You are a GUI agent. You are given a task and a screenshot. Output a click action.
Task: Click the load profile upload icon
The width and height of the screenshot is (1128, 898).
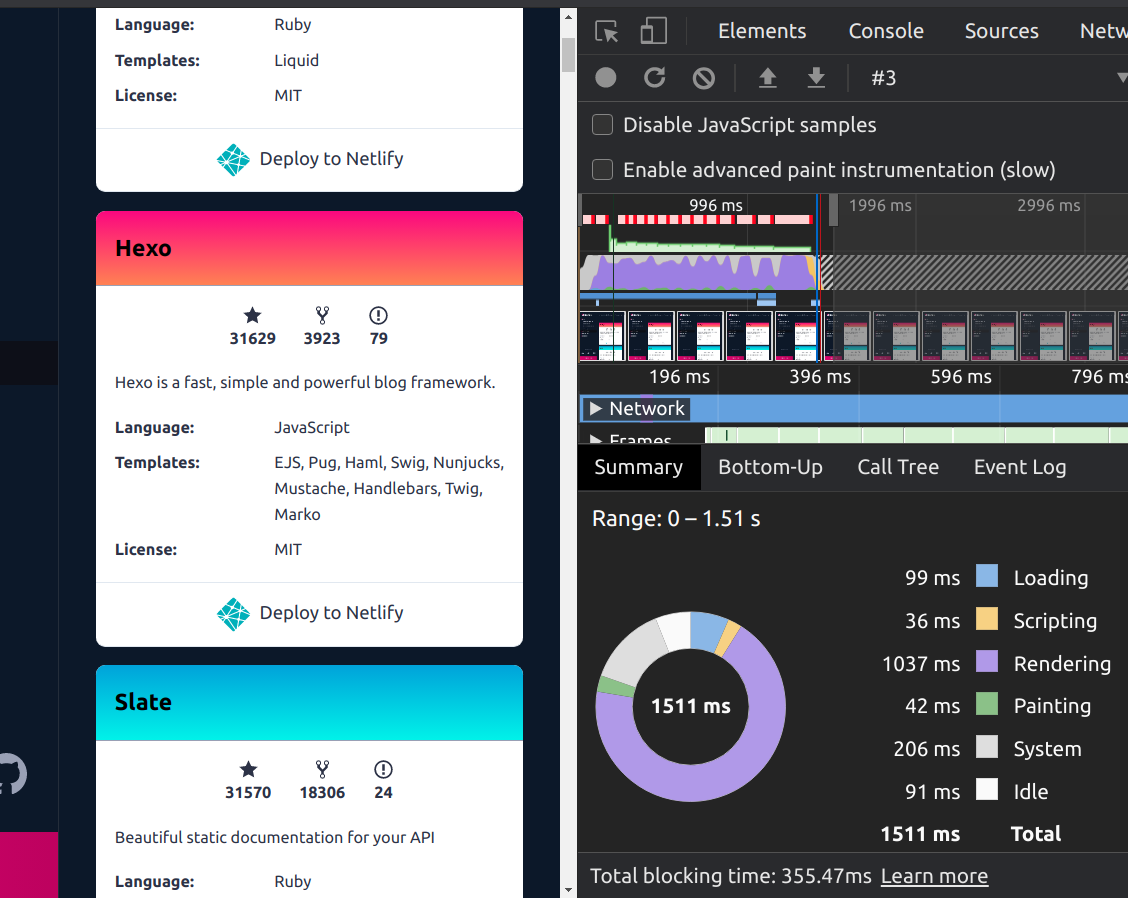pyautogui.click(x=768, y=78)
